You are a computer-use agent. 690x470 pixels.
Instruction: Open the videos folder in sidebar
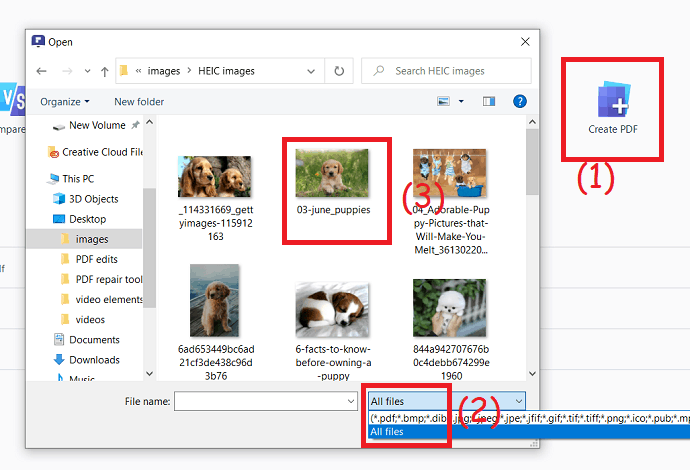[83, 319]
